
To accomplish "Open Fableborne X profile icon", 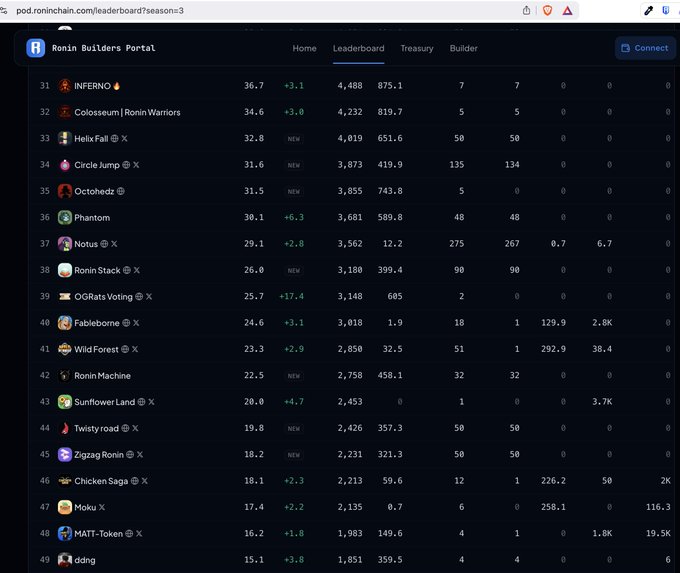I will (x=136, y=323).
